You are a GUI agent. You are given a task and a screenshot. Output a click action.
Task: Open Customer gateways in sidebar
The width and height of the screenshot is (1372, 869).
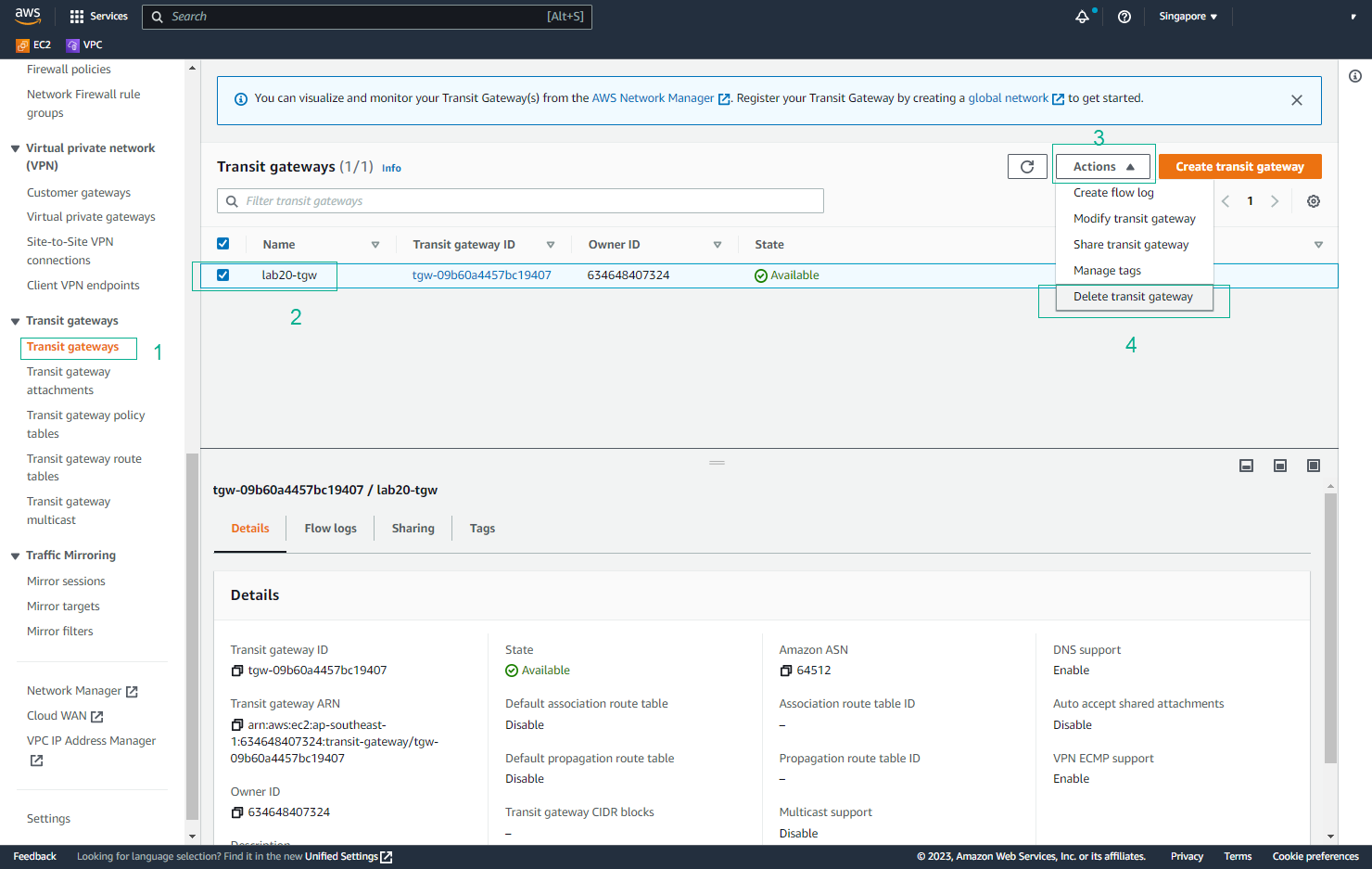tap(79, 193)
